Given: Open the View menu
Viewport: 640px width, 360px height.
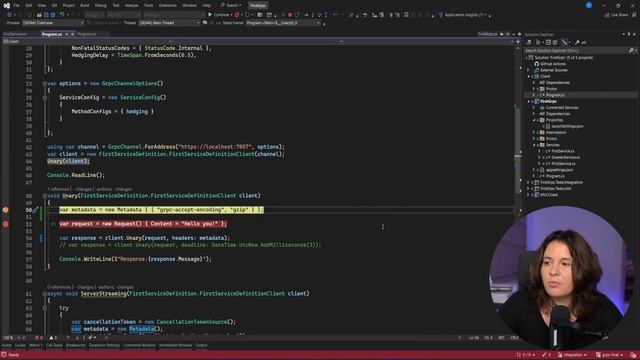Looking at the screenshot, I should [42, 5].
